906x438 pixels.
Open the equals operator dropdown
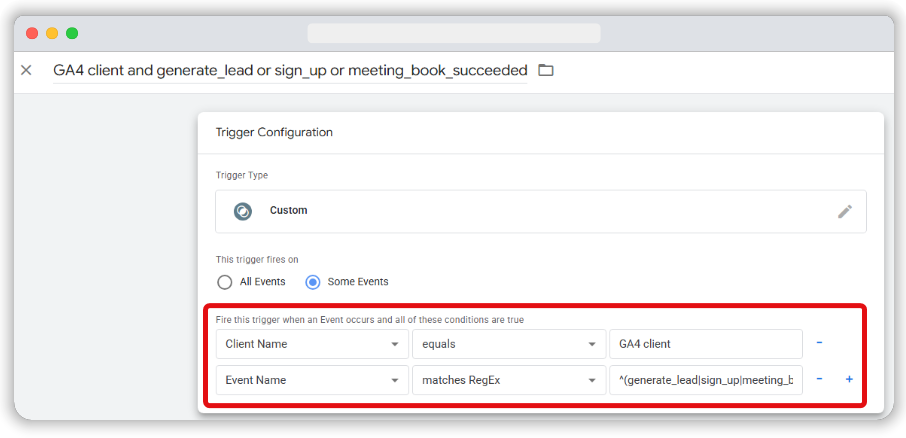tap(508, 344)
